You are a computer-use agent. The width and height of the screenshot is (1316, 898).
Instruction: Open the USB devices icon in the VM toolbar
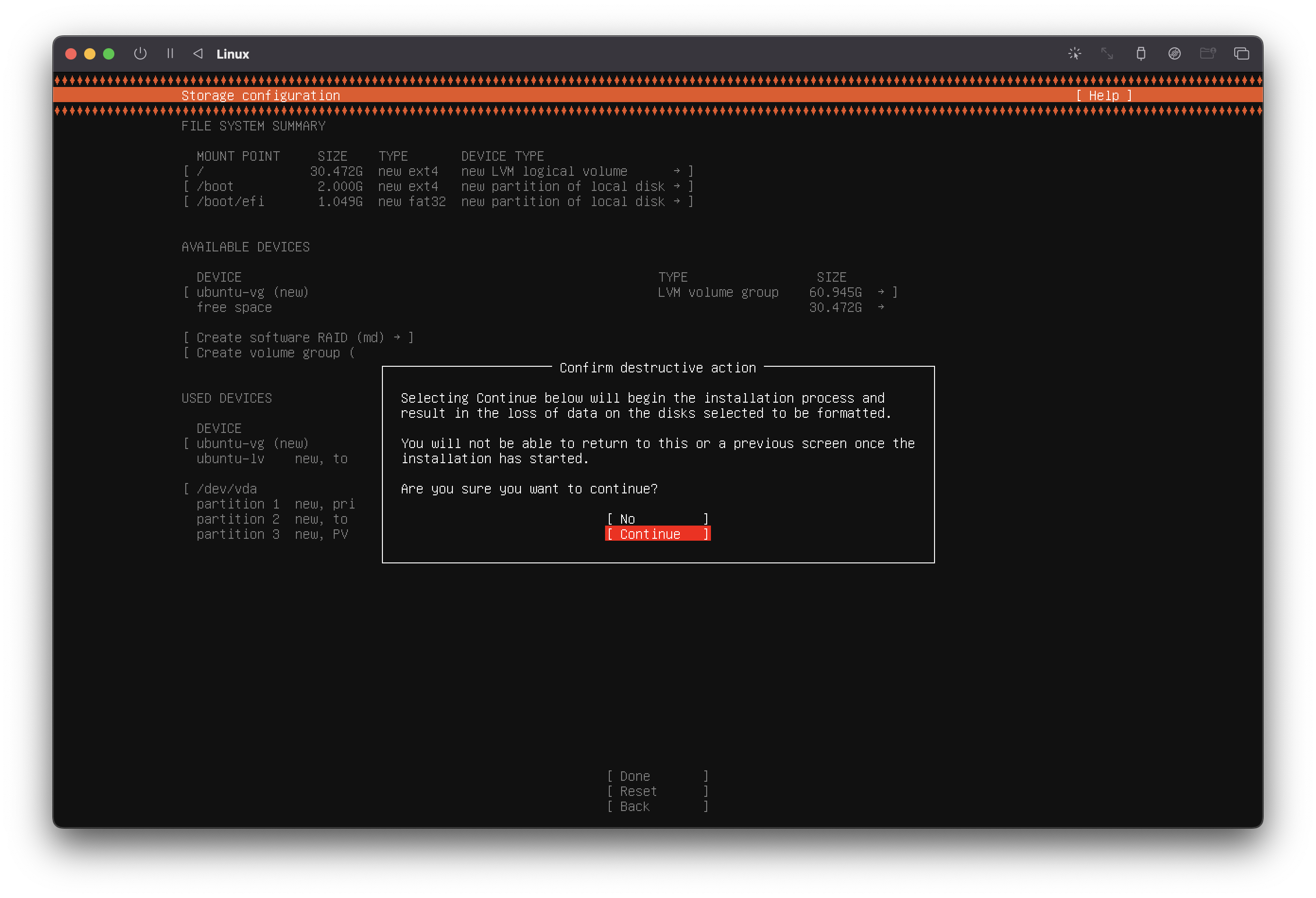point(1141,54)
